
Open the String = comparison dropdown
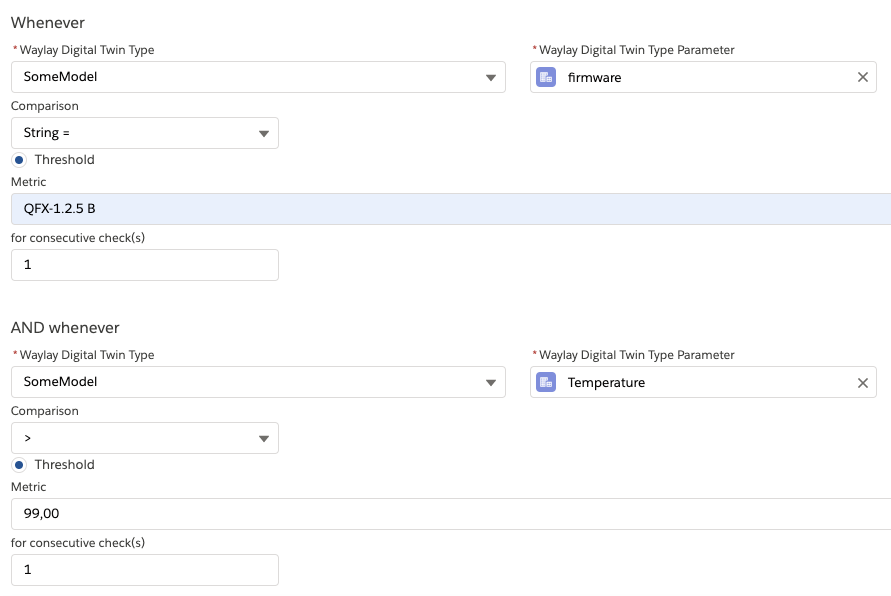[x=145, y=133]
